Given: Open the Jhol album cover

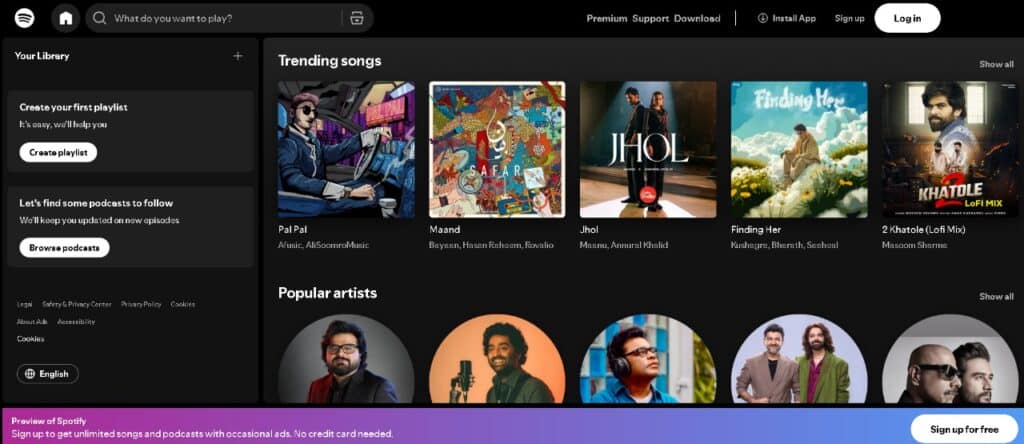Looking at the screenshot, I should tap(648, 149).
